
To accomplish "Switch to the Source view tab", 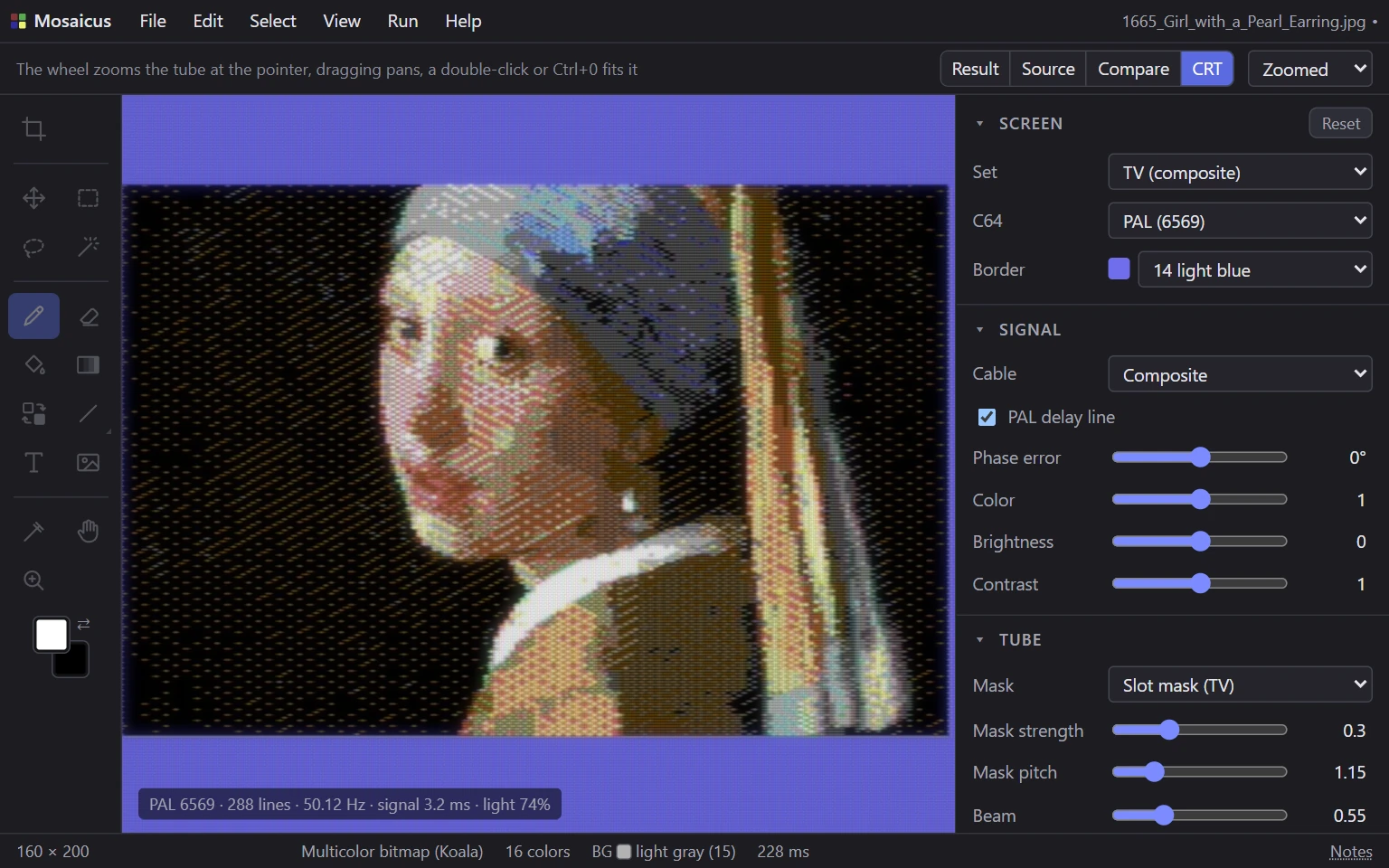I will tap(1048, 69).
